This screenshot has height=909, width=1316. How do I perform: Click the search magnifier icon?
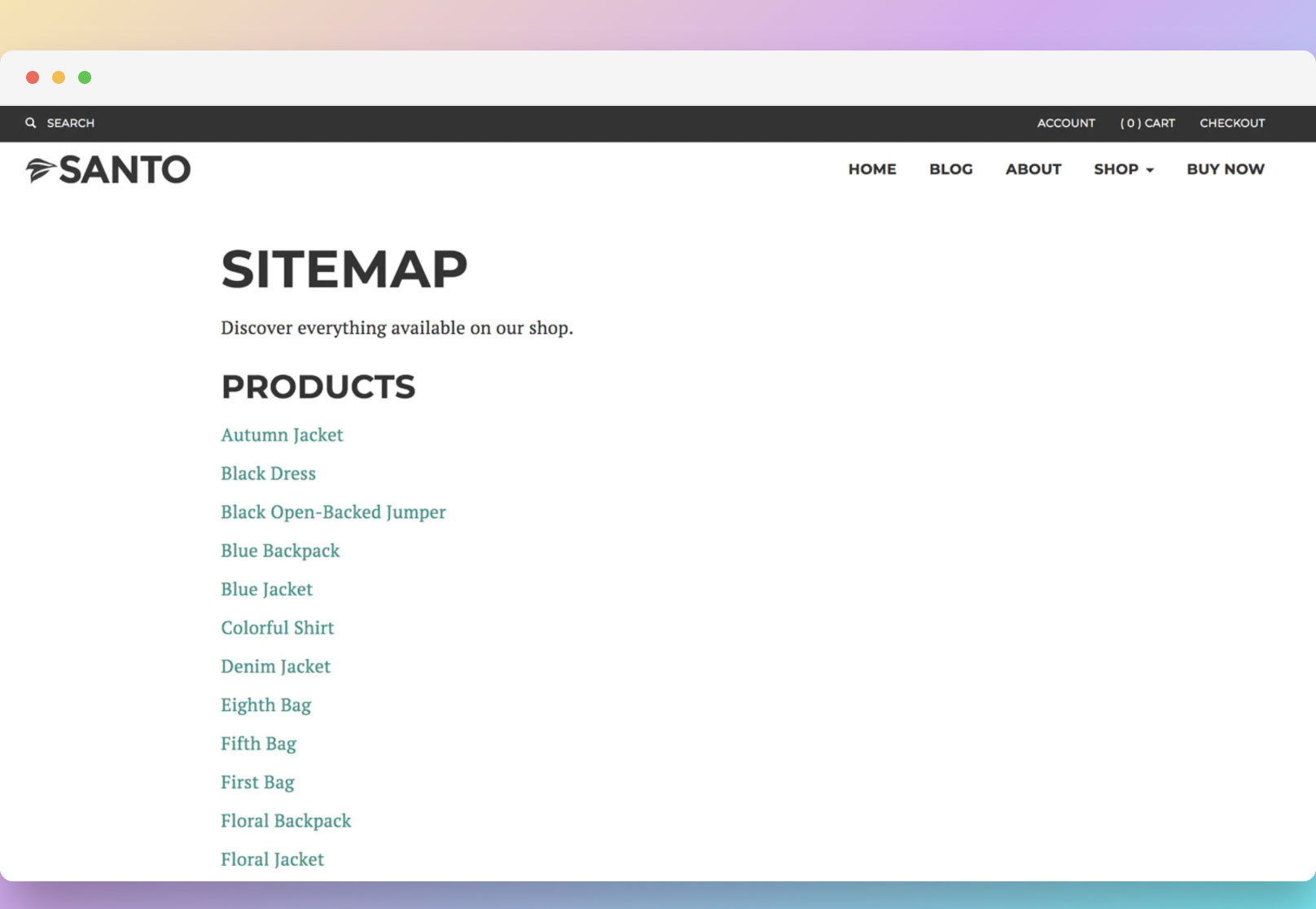pyautogui.click(x=31, y=123)
